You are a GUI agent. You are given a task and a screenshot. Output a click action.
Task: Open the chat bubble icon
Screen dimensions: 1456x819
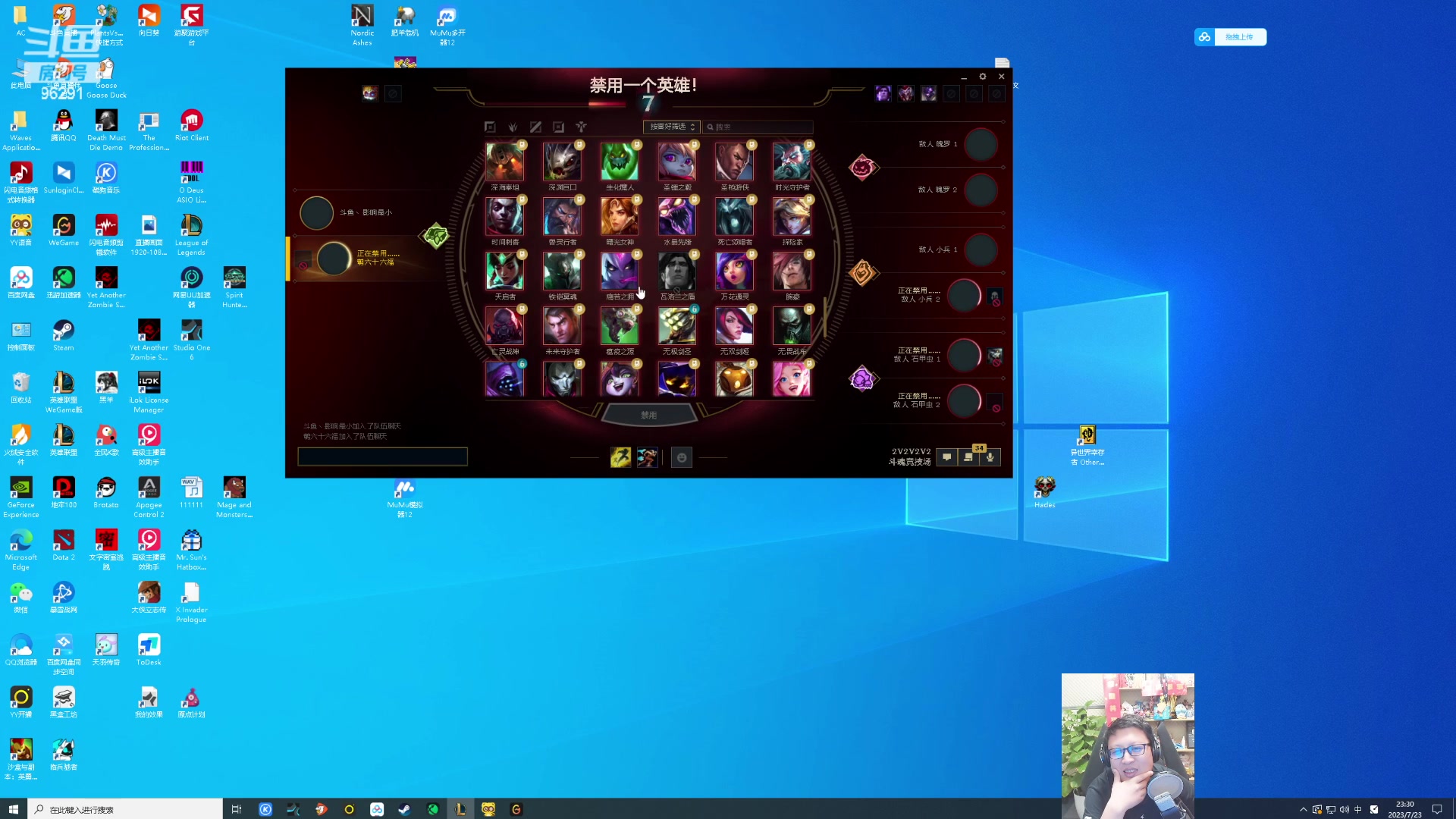[946, 457]
